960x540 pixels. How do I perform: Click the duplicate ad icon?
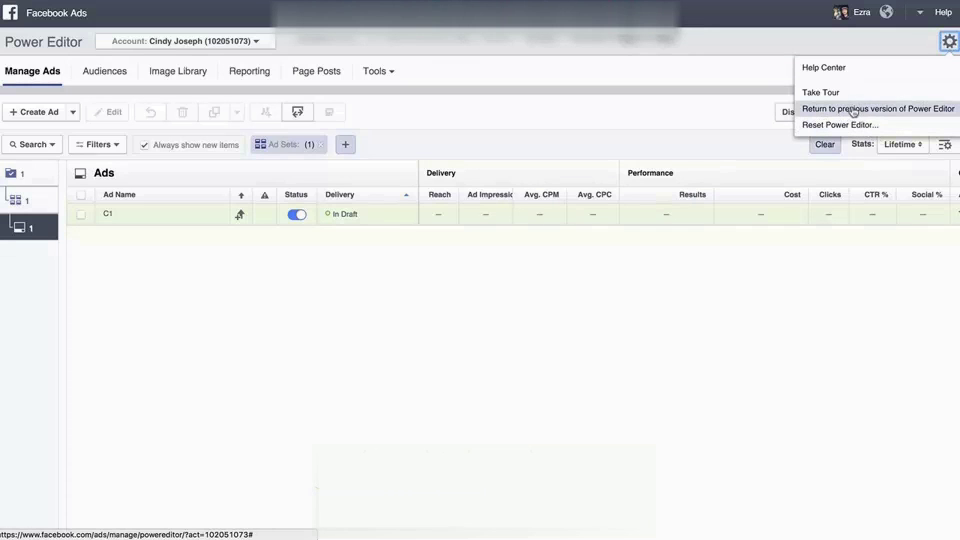214,112
